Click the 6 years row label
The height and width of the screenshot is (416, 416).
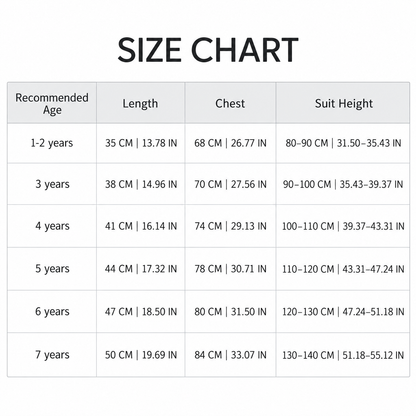[x=52, y=312]
